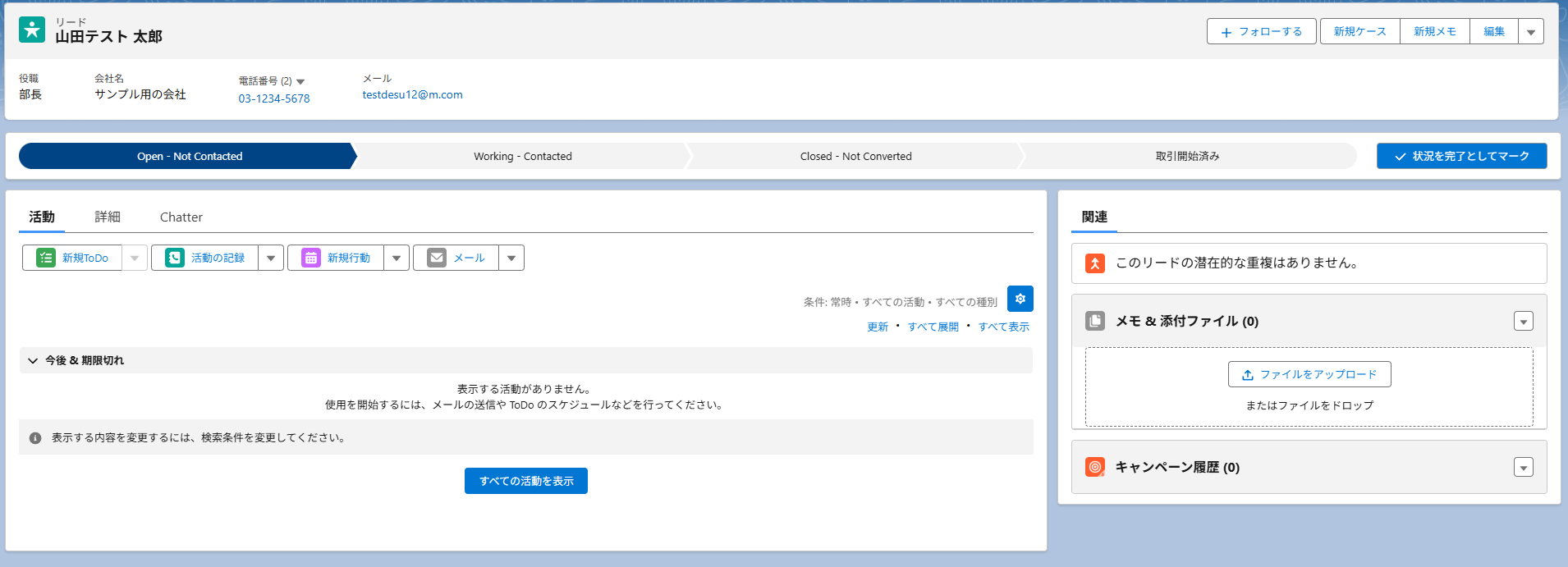Open dropdown next to 新規ToDo
1568x567 pixels.
[135, 258]
